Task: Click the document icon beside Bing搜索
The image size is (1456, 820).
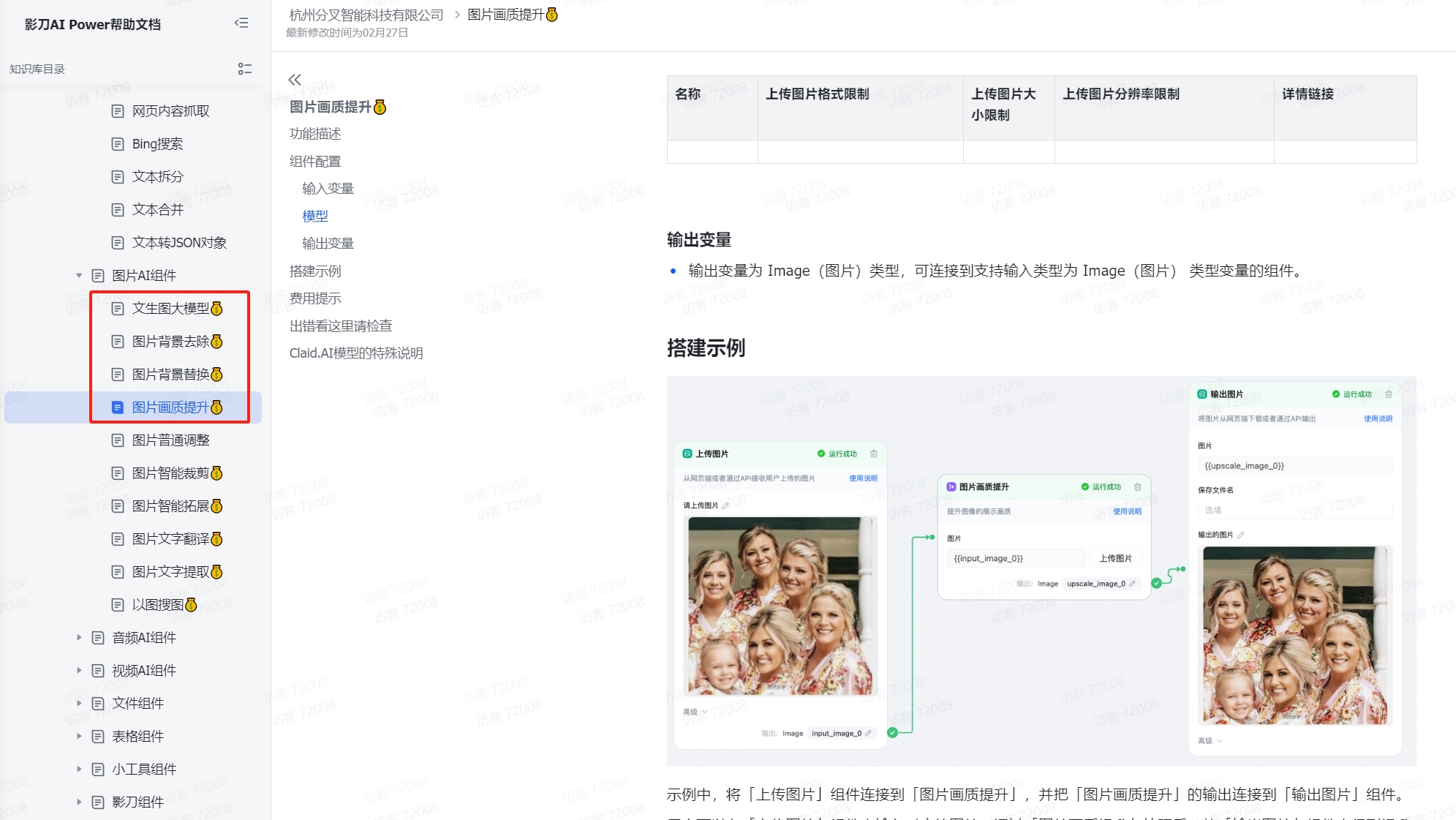Action: pos(117,144)
